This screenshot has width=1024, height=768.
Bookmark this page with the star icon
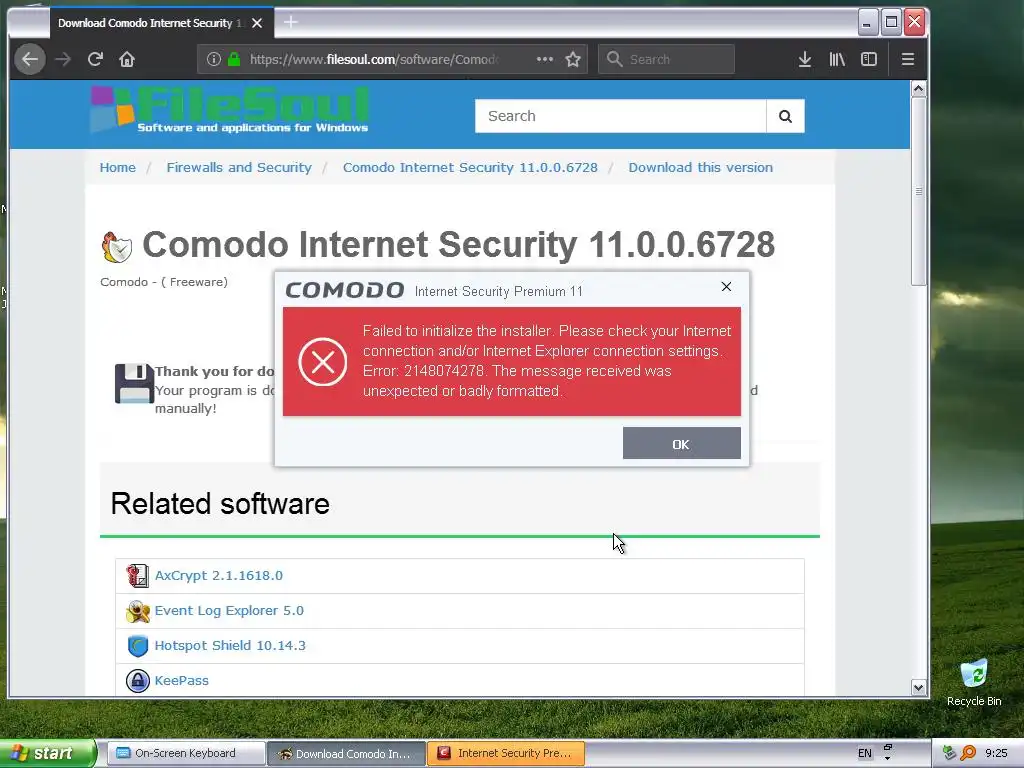point(573,59)
